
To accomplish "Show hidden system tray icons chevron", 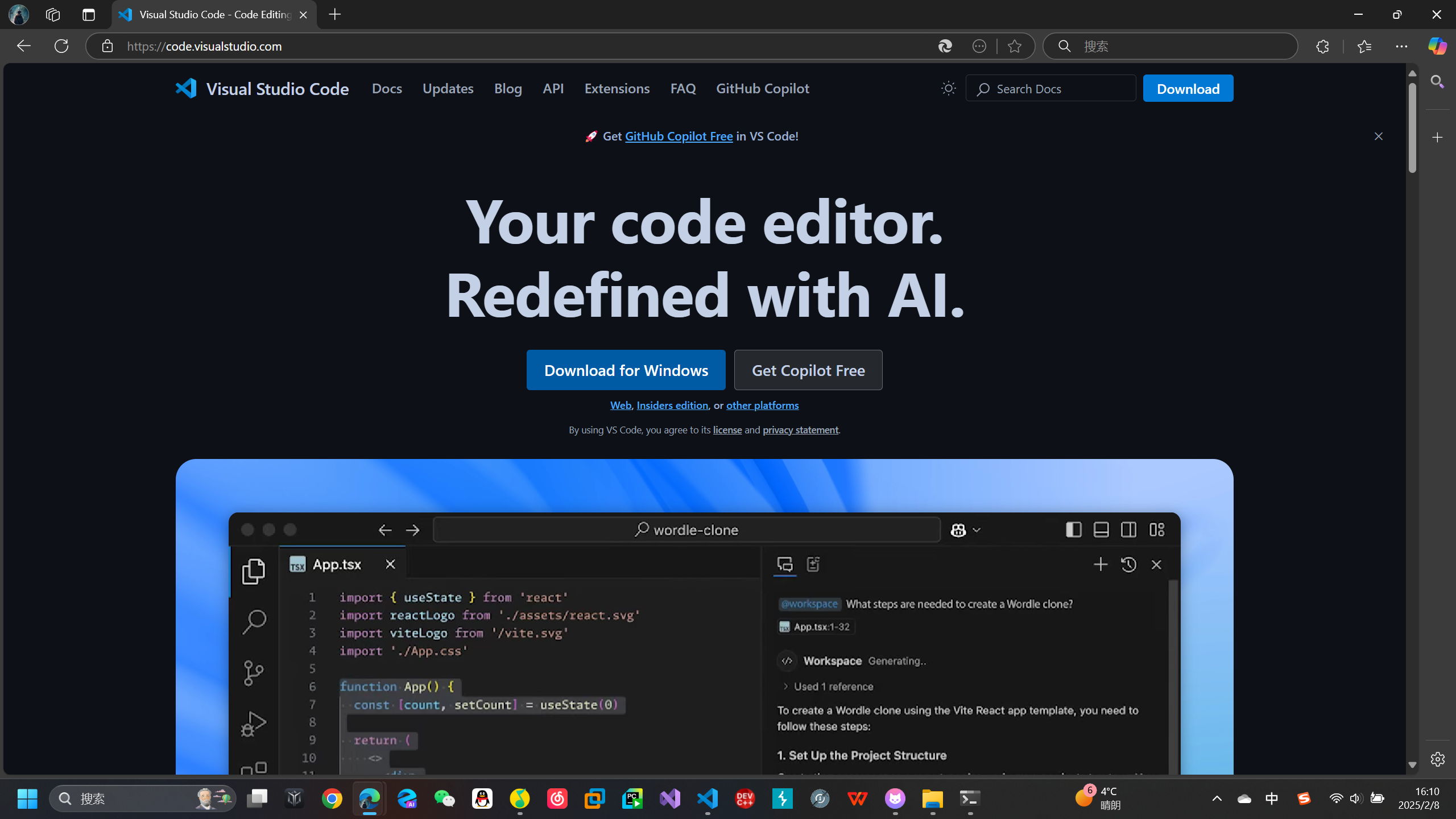I will coord(1217,799).
